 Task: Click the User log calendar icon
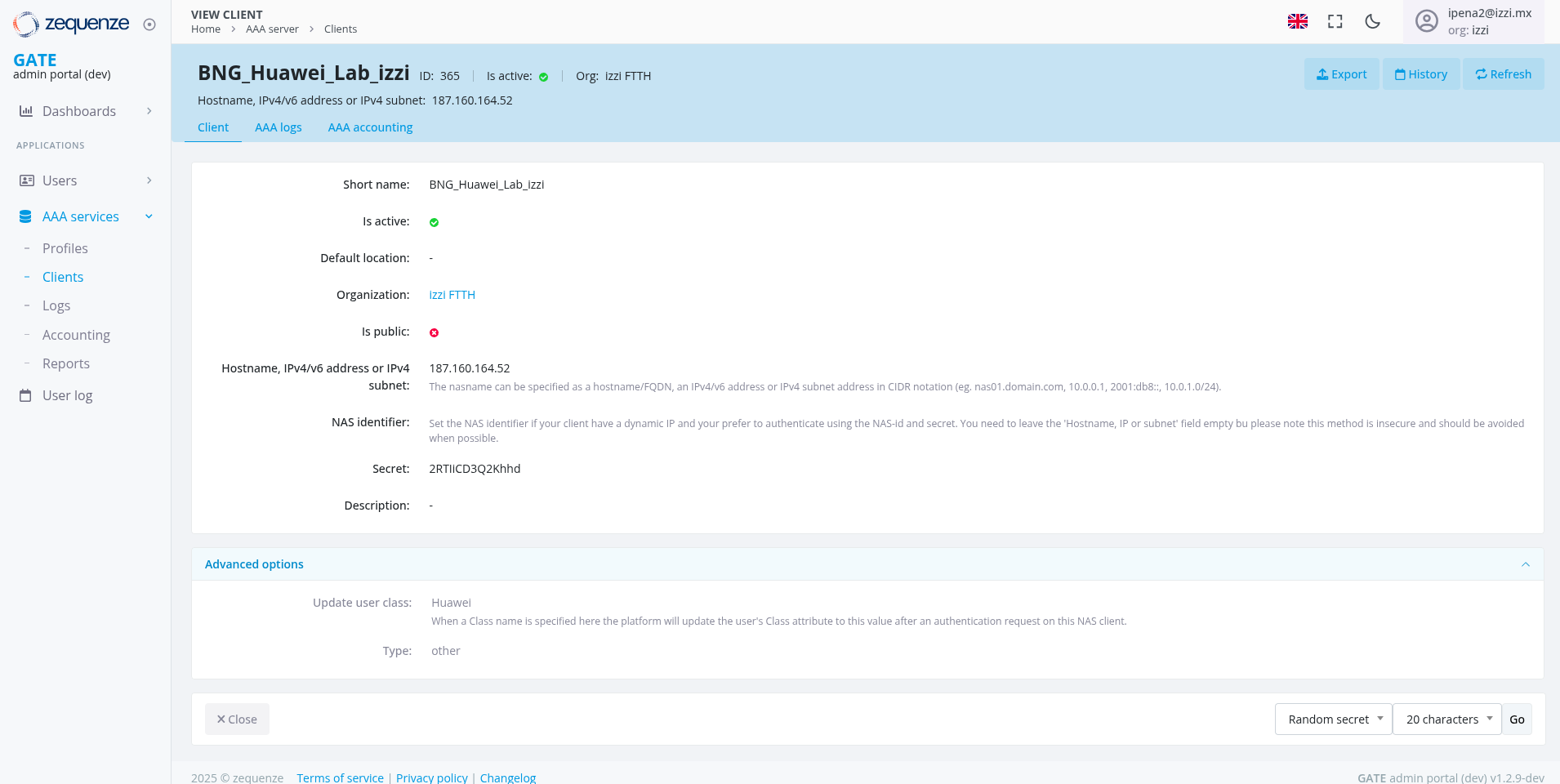[x=26, y=395]
